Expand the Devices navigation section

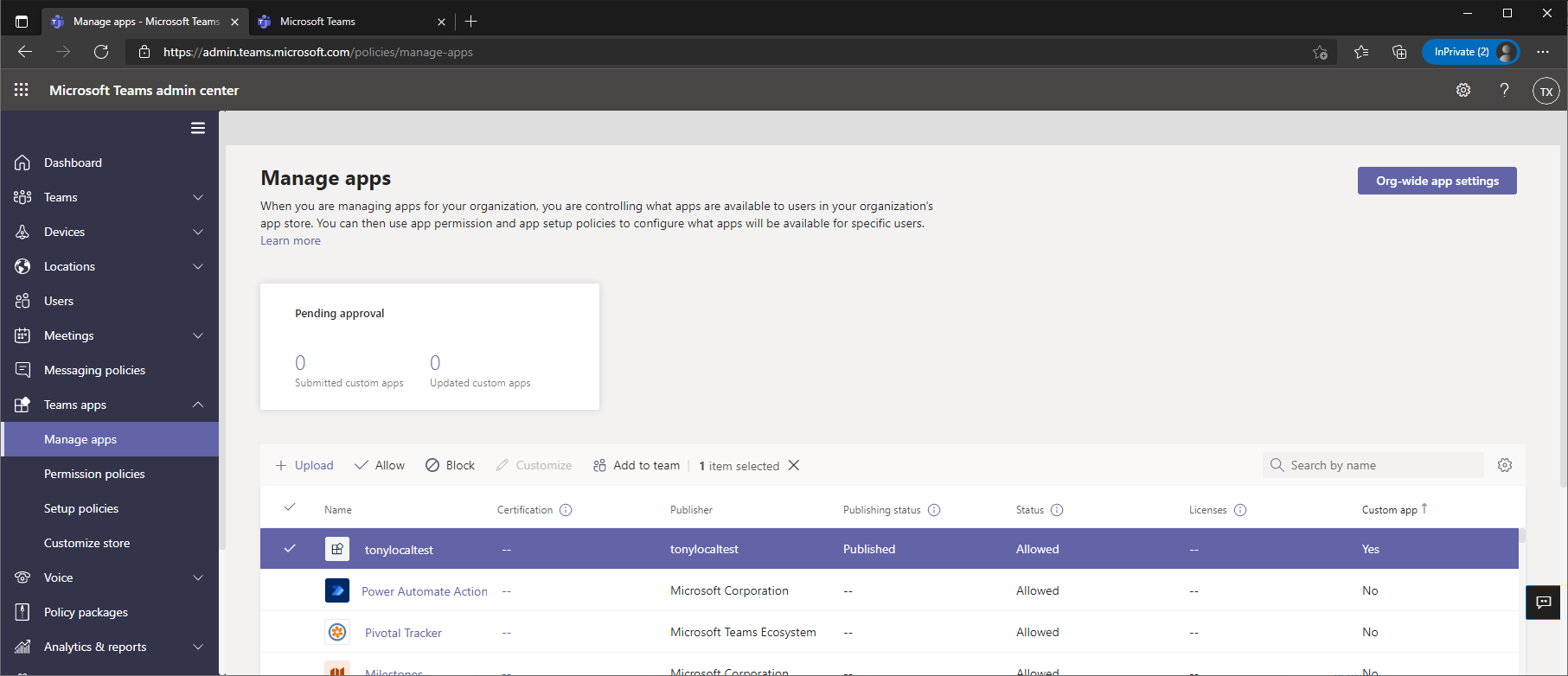198,232
